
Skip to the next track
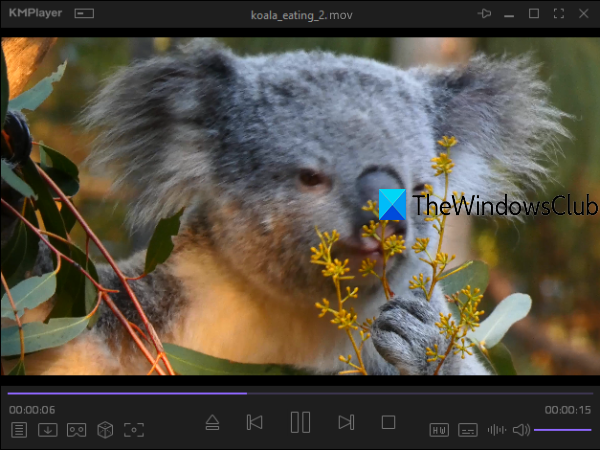[346, 422]
